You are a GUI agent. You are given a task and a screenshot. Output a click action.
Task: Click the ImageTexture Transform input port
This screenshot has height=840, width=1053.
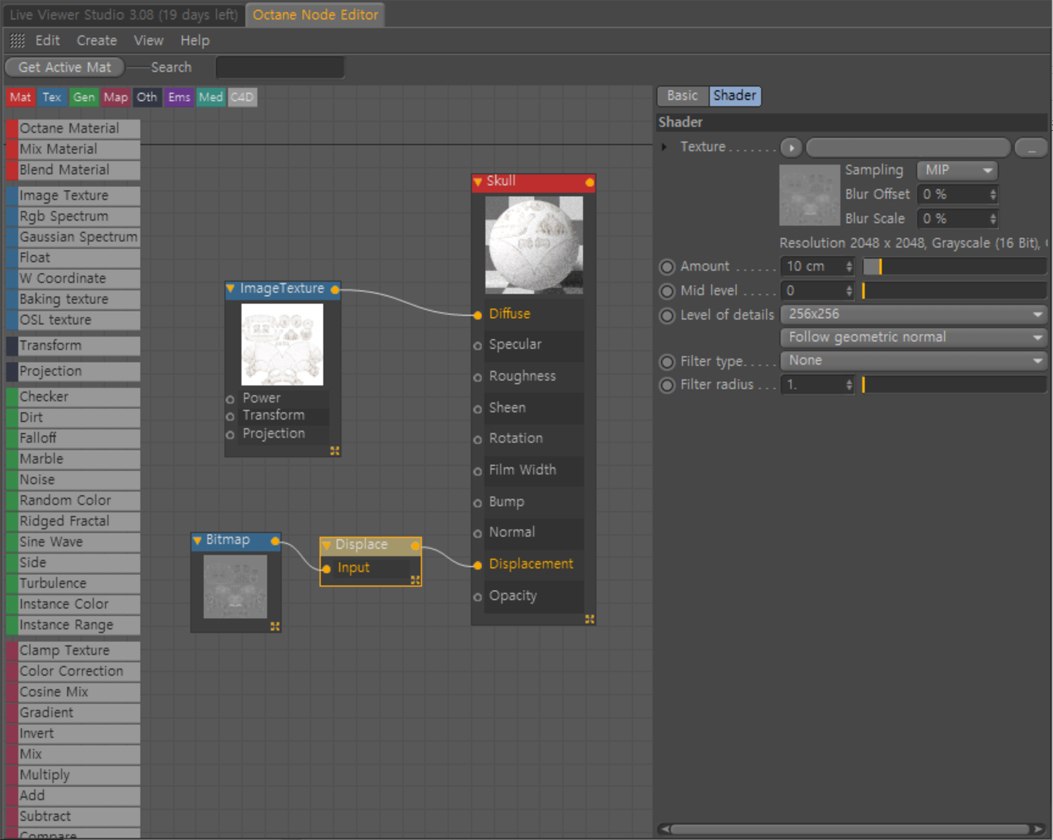230,416
